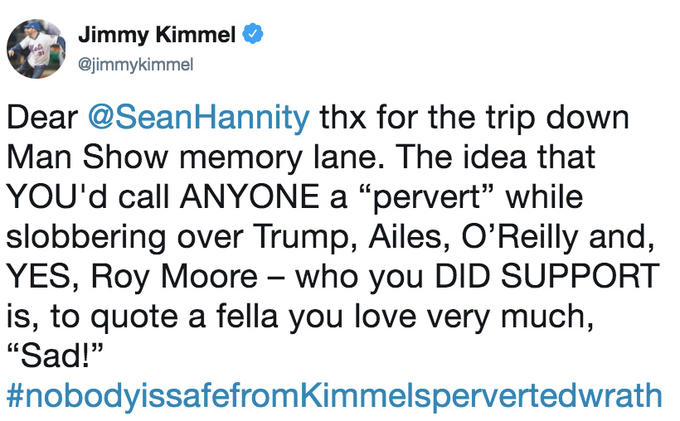The image size is (680, 421).
Task: Click the word "slobbering" in the tweet
Action: pyautogui.click(x=86, y=237)
